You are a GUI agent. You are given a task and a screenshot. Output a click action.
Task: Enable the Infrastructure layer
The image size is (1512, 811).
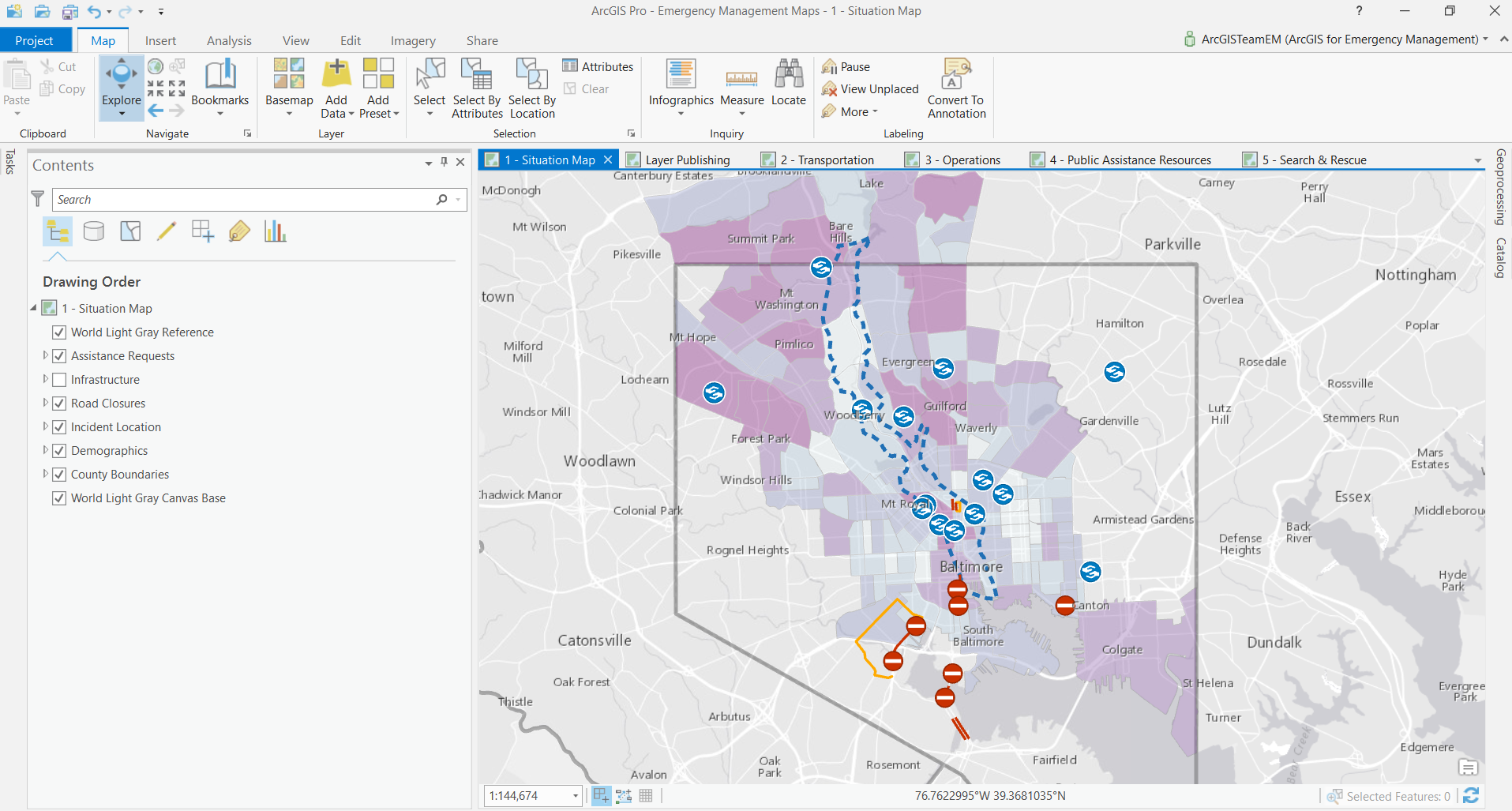tap(59, 380)
